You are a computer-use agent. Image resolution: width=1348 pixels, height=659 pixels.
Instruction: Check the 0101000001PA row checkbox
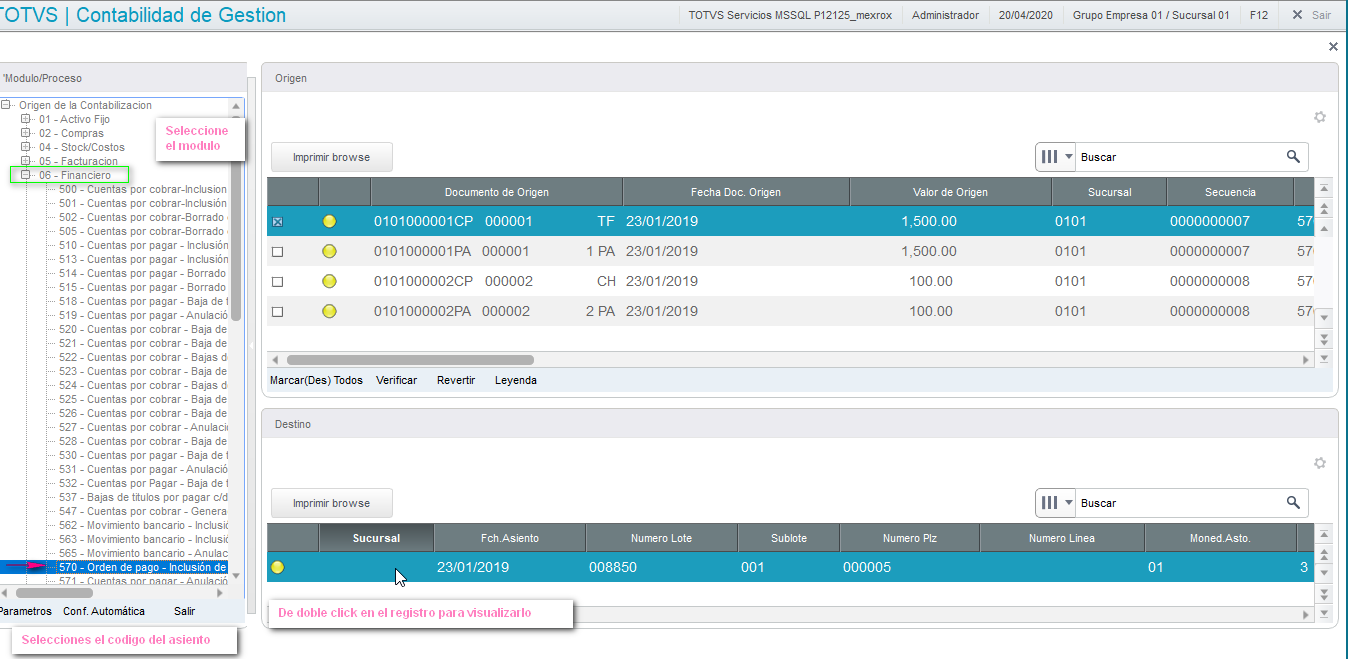(278, 252)
